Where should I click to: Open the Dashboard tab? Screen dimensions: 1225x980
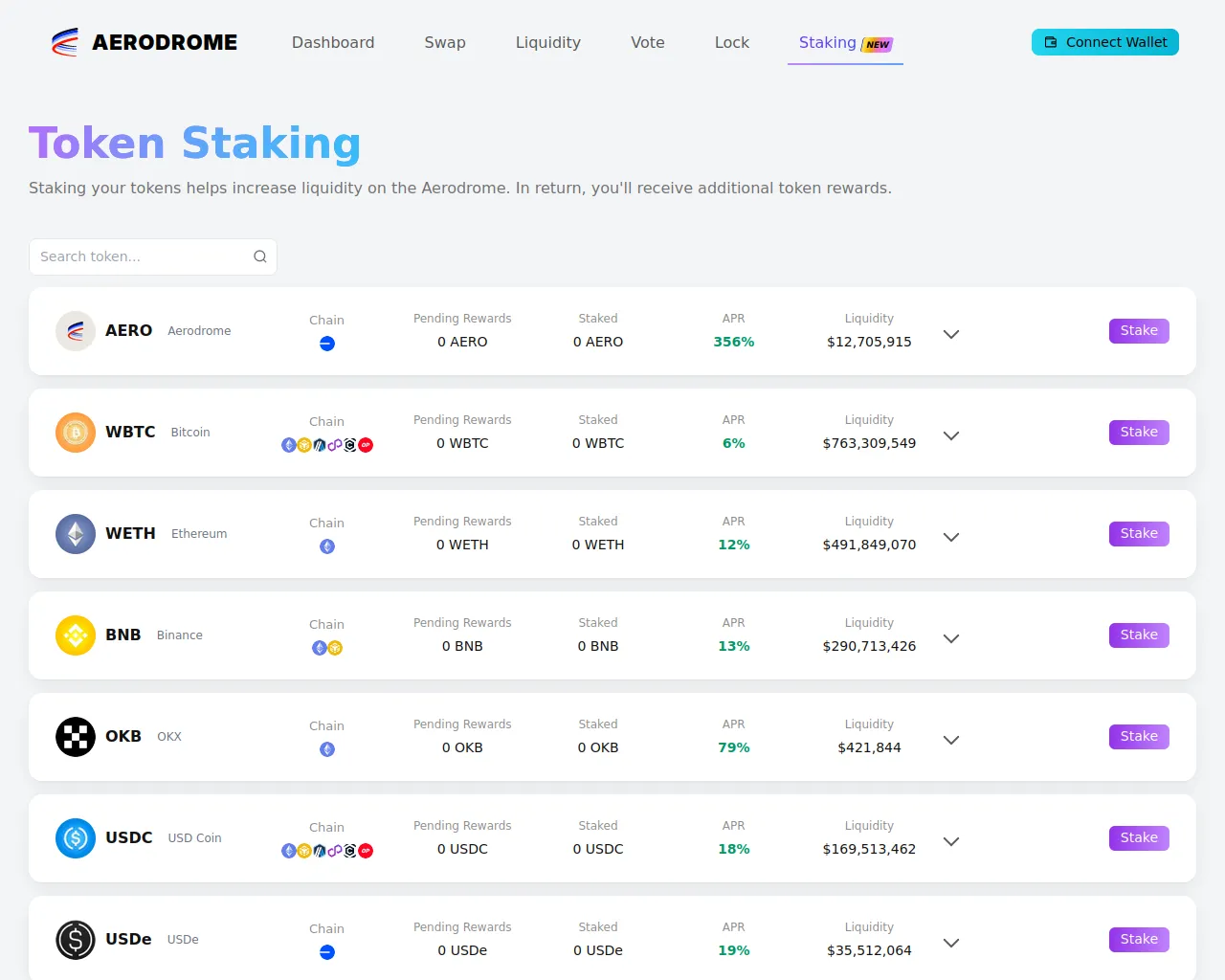[x=333, y=42]
